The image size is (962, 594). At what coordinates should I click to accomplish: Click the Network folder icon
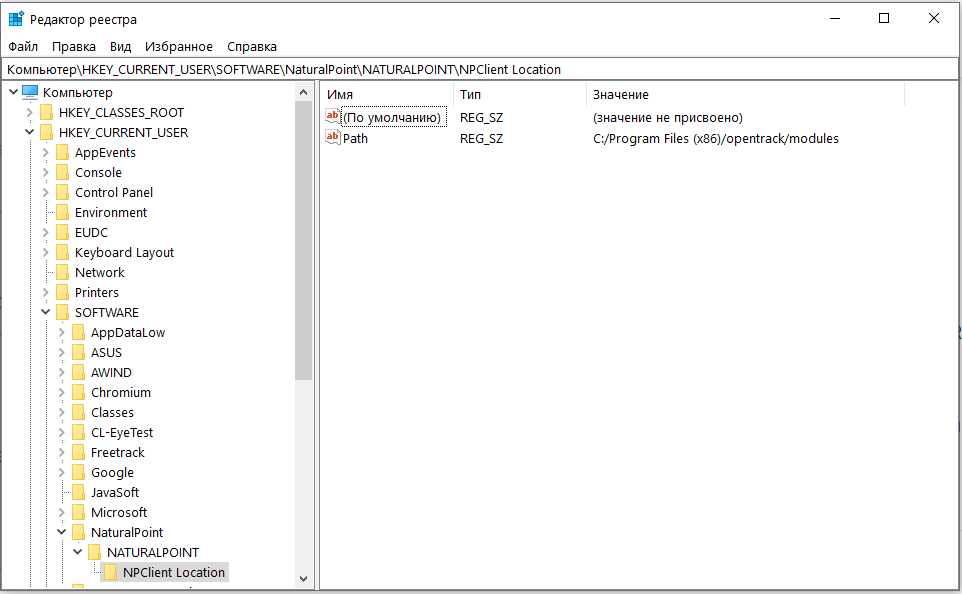pos(62,272)
